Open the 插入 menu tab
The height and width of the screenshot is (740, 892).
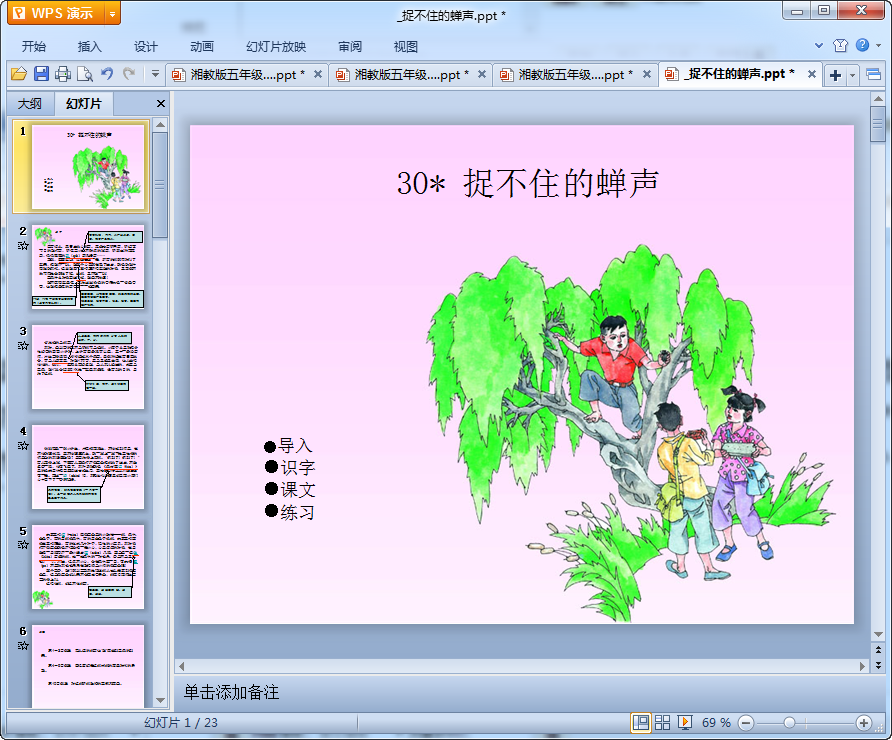coord(90,47)
